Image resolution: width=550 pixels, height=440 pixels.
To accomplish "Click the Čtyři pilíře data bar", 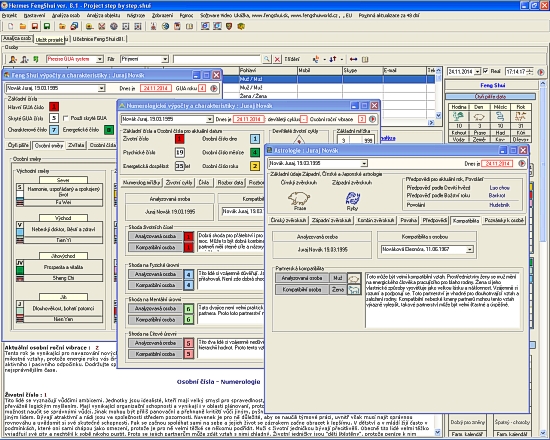I will click(490, 96).
